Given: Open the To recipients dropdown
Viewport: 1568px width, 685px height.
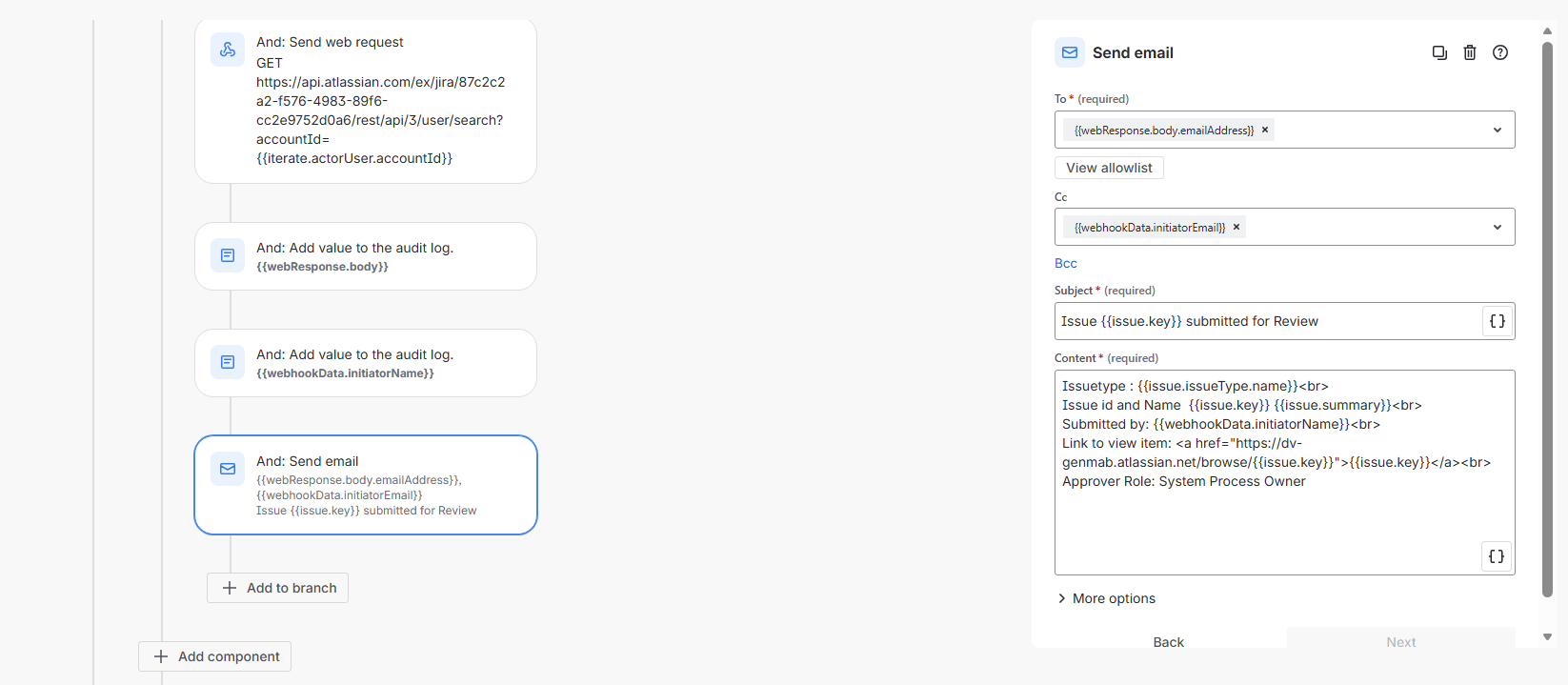Looking at the screenshot, I should click(x=1498, y=131).
